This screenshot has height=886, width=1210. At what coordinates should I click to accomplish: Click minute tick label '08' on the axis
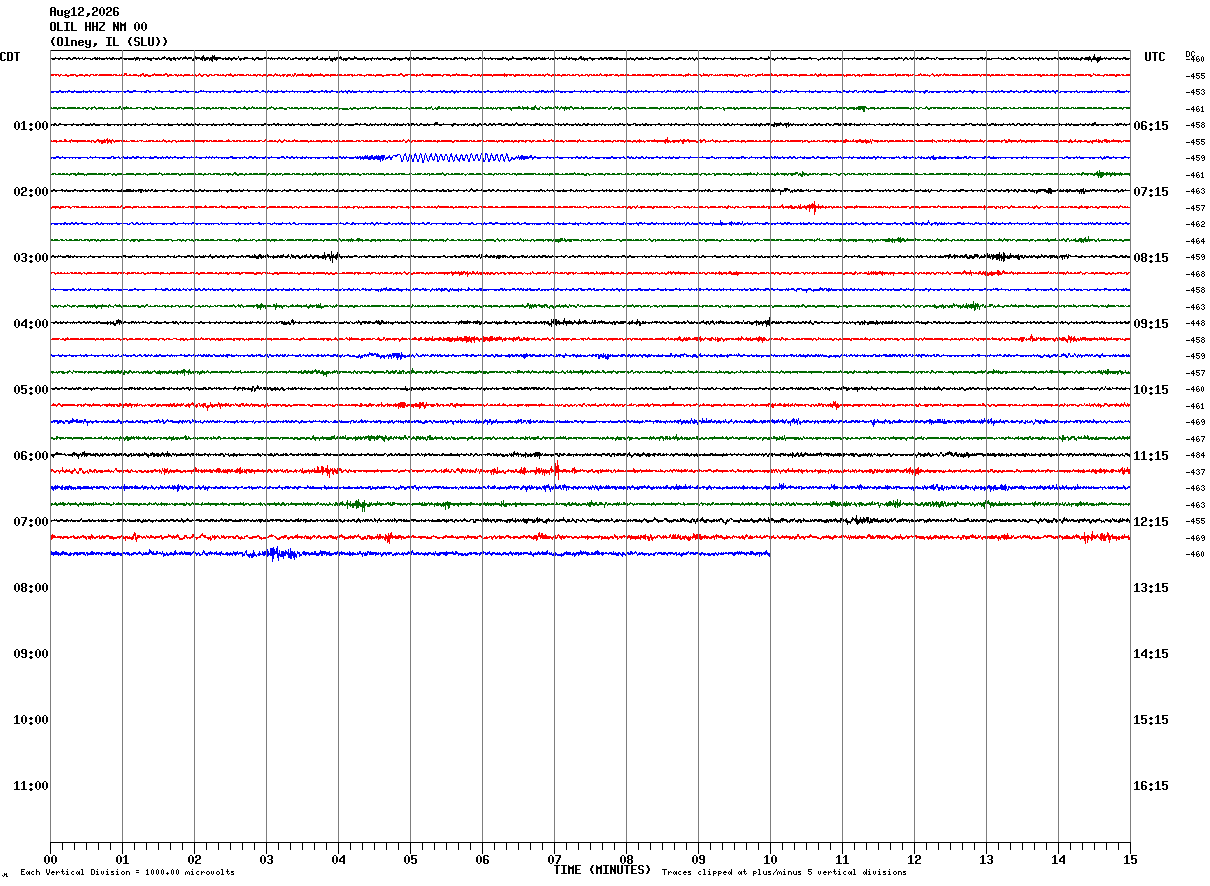(626, 860)
